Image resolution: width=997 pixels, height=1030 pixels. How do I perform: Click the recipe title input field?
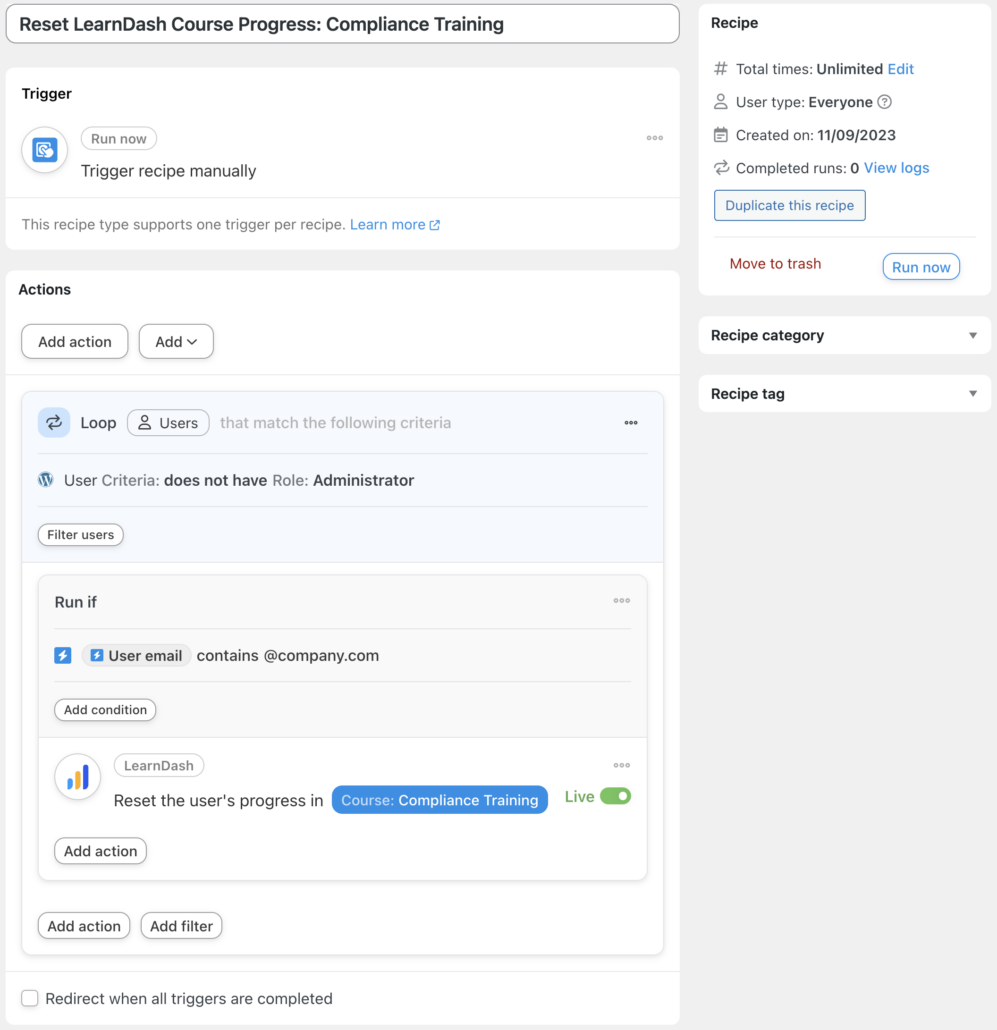(x=340, y=24)
